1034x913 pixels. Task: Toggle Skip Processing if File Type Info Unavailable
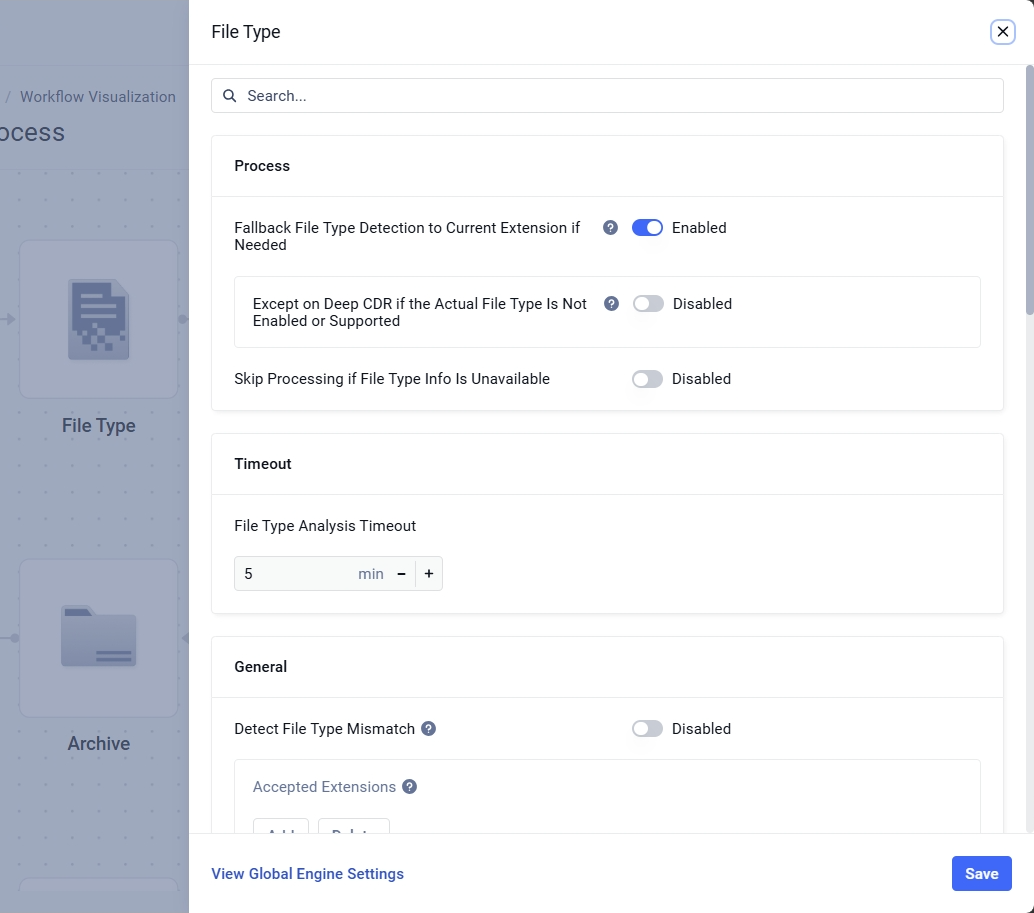pos(647,378)
